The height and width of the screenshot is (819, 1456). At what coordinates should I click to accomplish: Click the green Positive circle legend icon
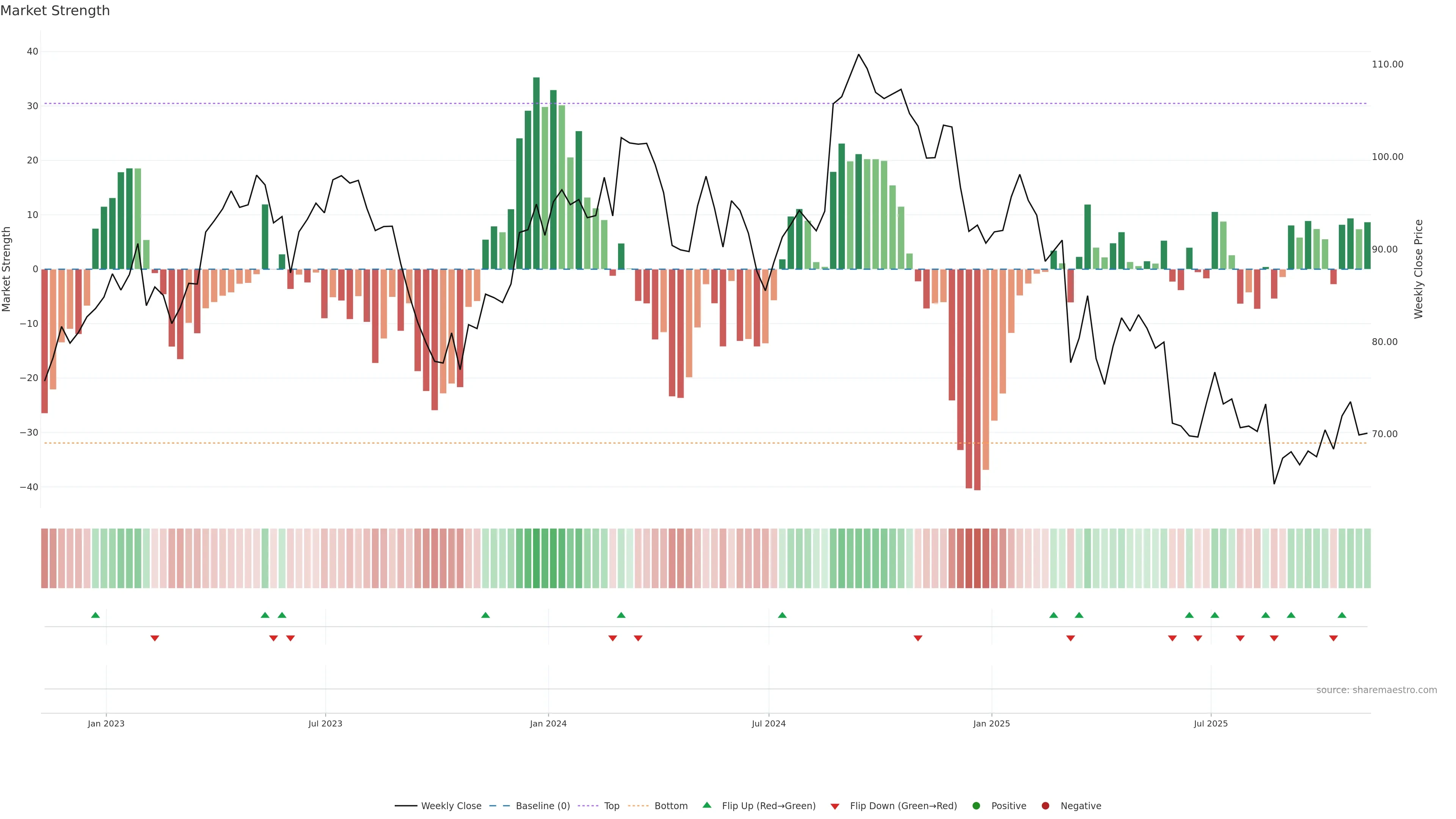pyautogui.click(x=976, y=806)
